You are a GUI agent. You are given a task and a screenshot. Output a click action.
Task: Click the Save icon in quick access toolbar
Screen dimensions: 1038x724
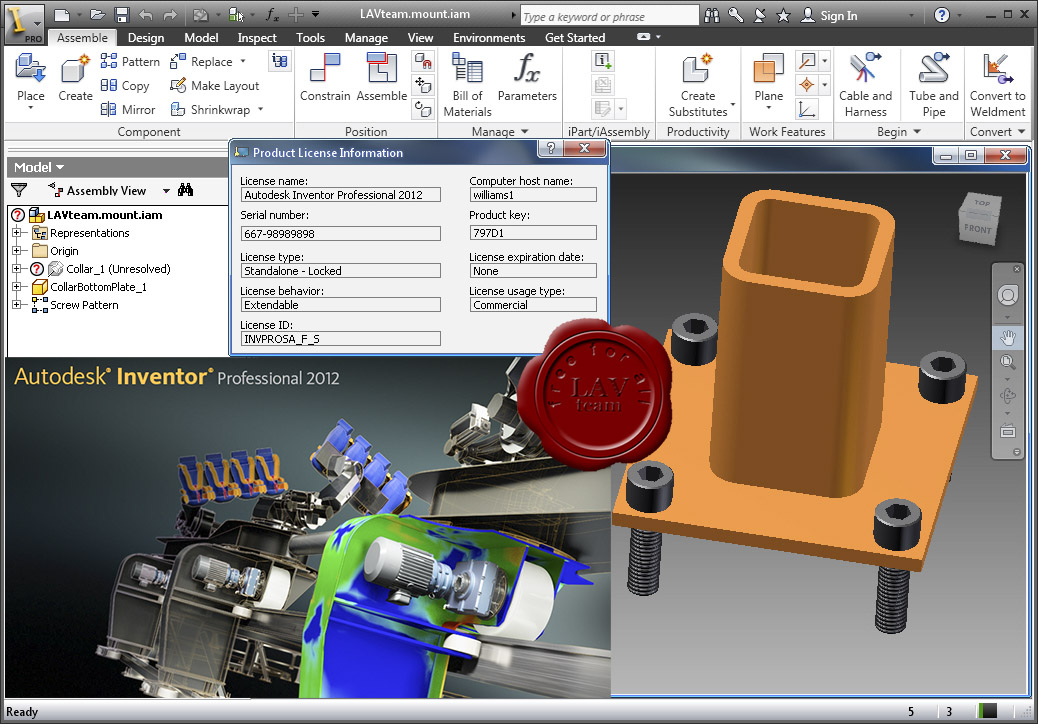(x=121, y=15)
